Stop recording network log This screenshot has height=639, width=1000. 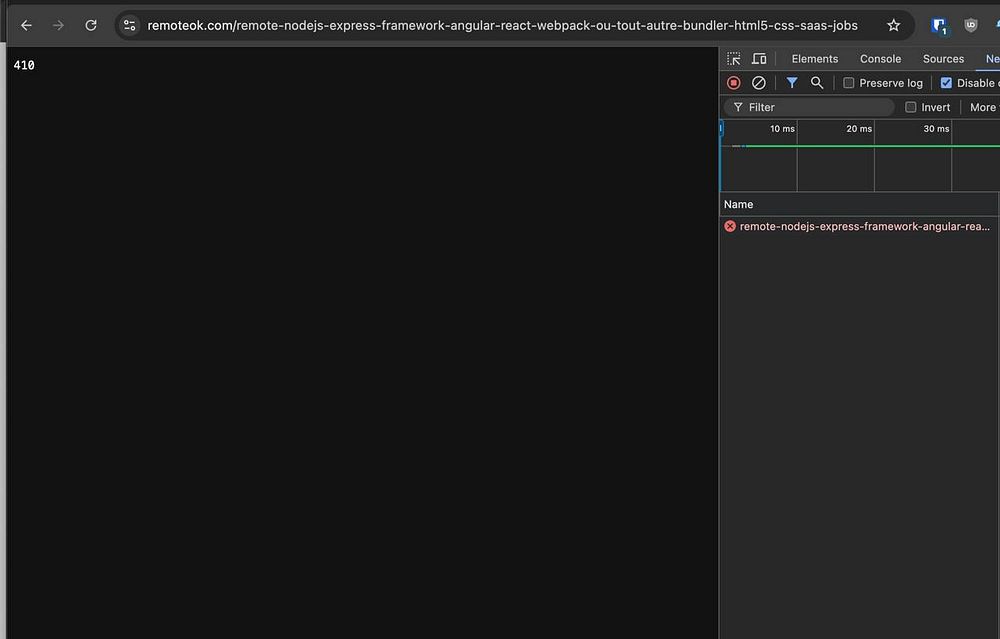point(733,83)
